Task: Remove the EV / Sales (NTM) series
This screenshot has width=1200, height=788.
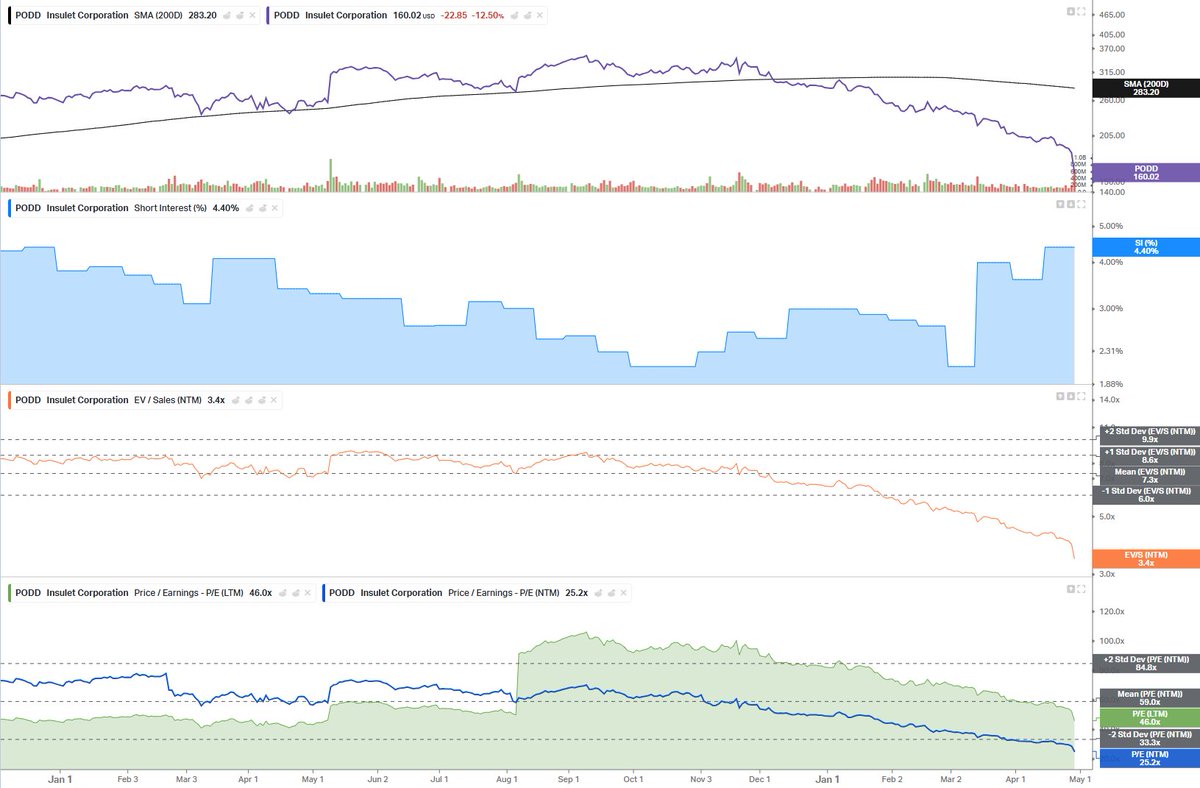Action: pyautogui.click(x=274, y=400)
